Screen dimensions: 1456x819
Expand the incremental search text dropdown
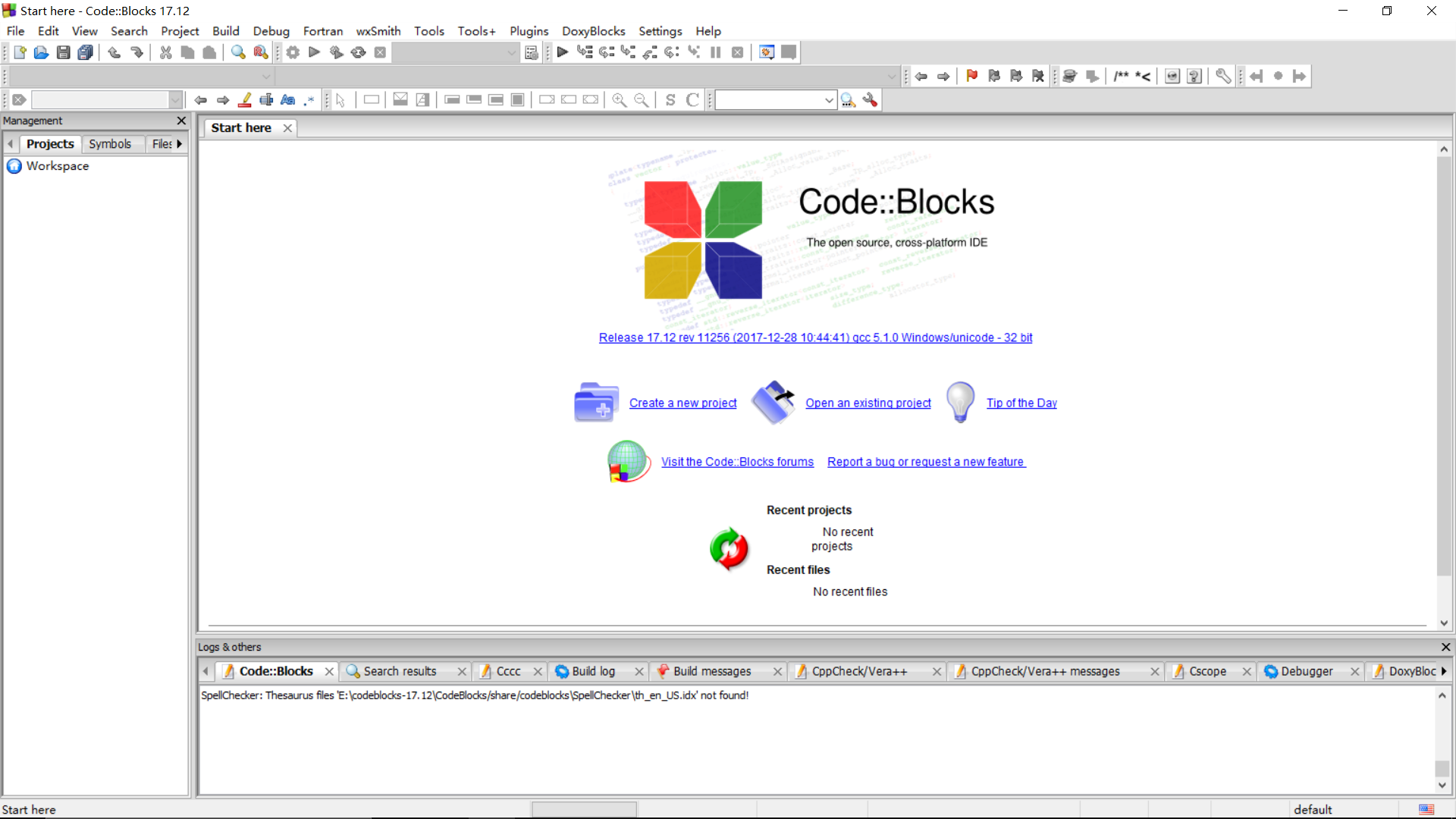tap(175, 100)
